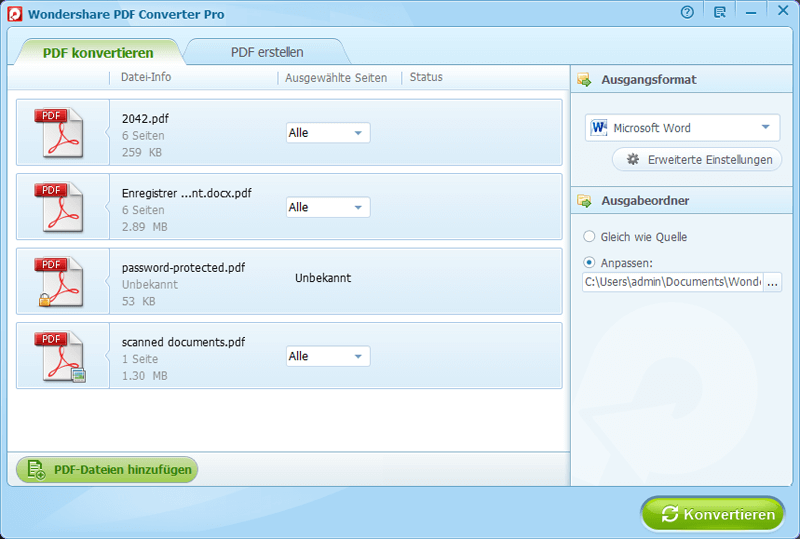The height and width of the screenshot is (539, 800).
Task: Open the Alle dropdown for Enregistrer ...nt.docx.pdf
Action: click(x=328, y=207)
